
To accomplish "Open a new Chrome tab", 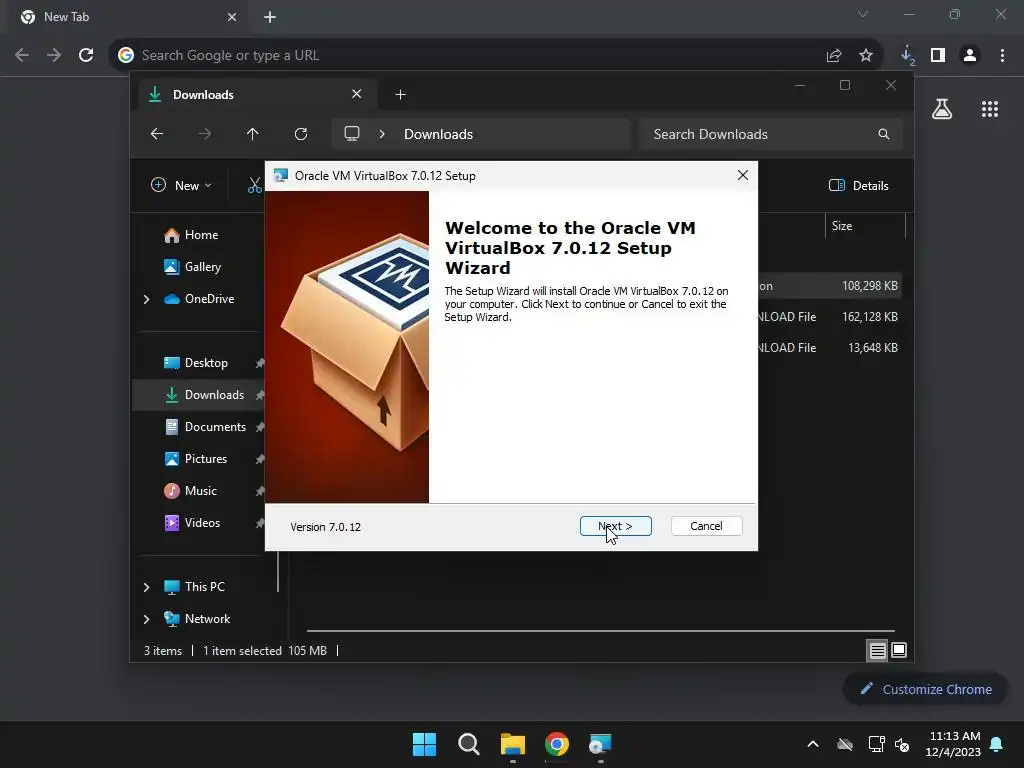I will tap(270, 17).
